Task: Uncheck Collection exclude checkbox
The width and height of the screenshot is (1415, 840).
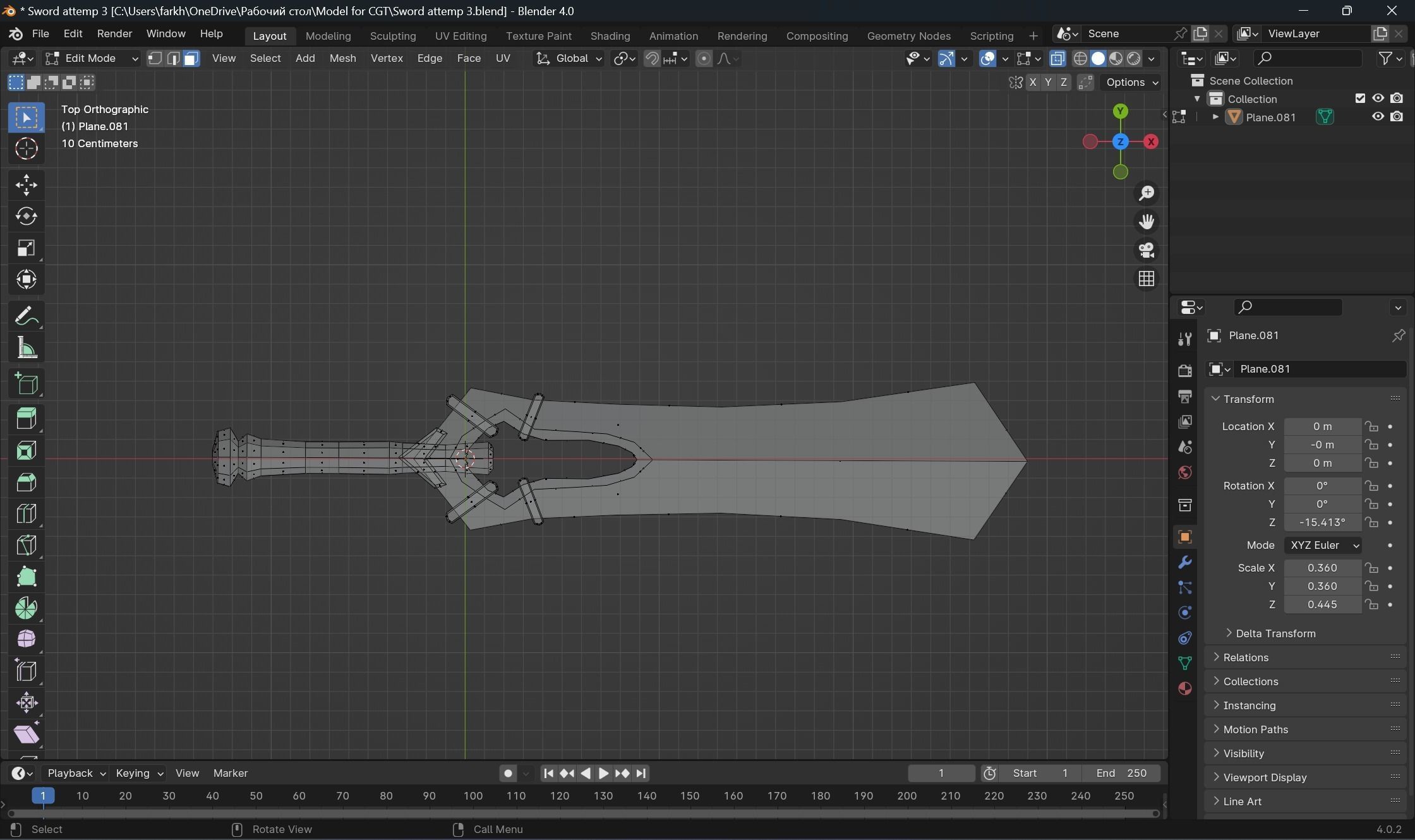Action: coord(1360,99)
